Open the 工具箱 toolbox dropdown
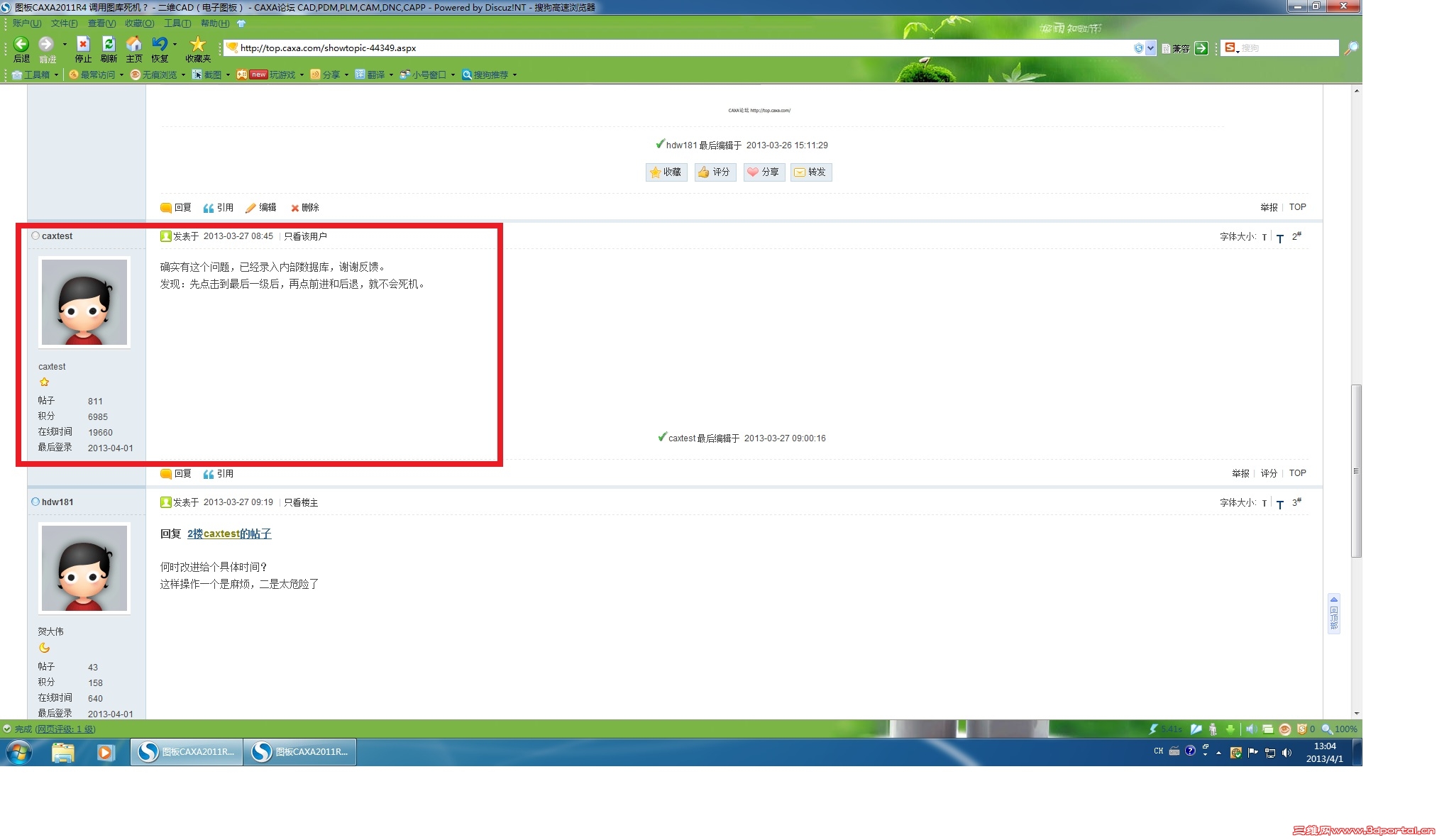Viewport: 1449px width, 840px height. pos(35,75)
